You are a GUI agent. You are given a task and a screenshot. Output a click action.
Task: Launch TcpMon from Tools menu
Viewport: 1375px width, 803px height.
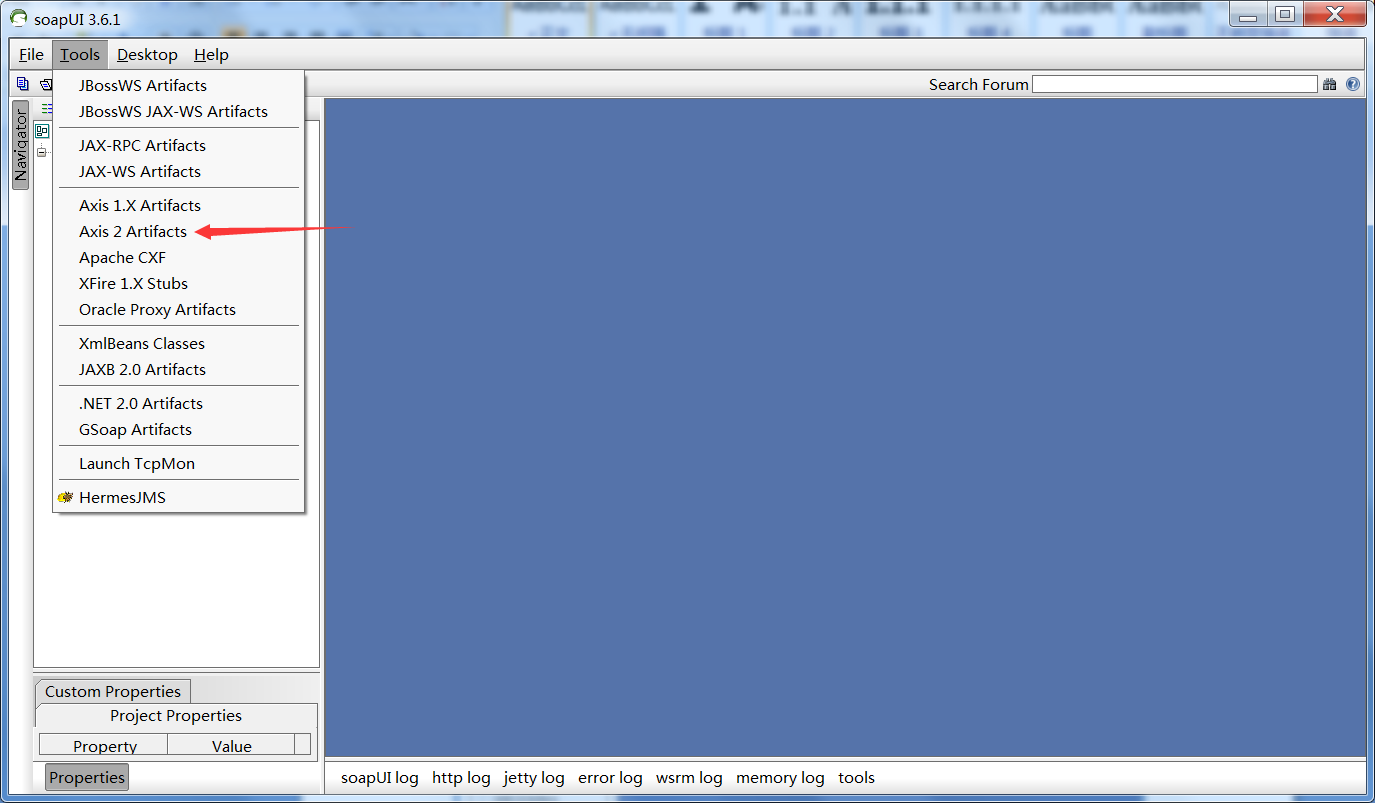coord(178,463)
